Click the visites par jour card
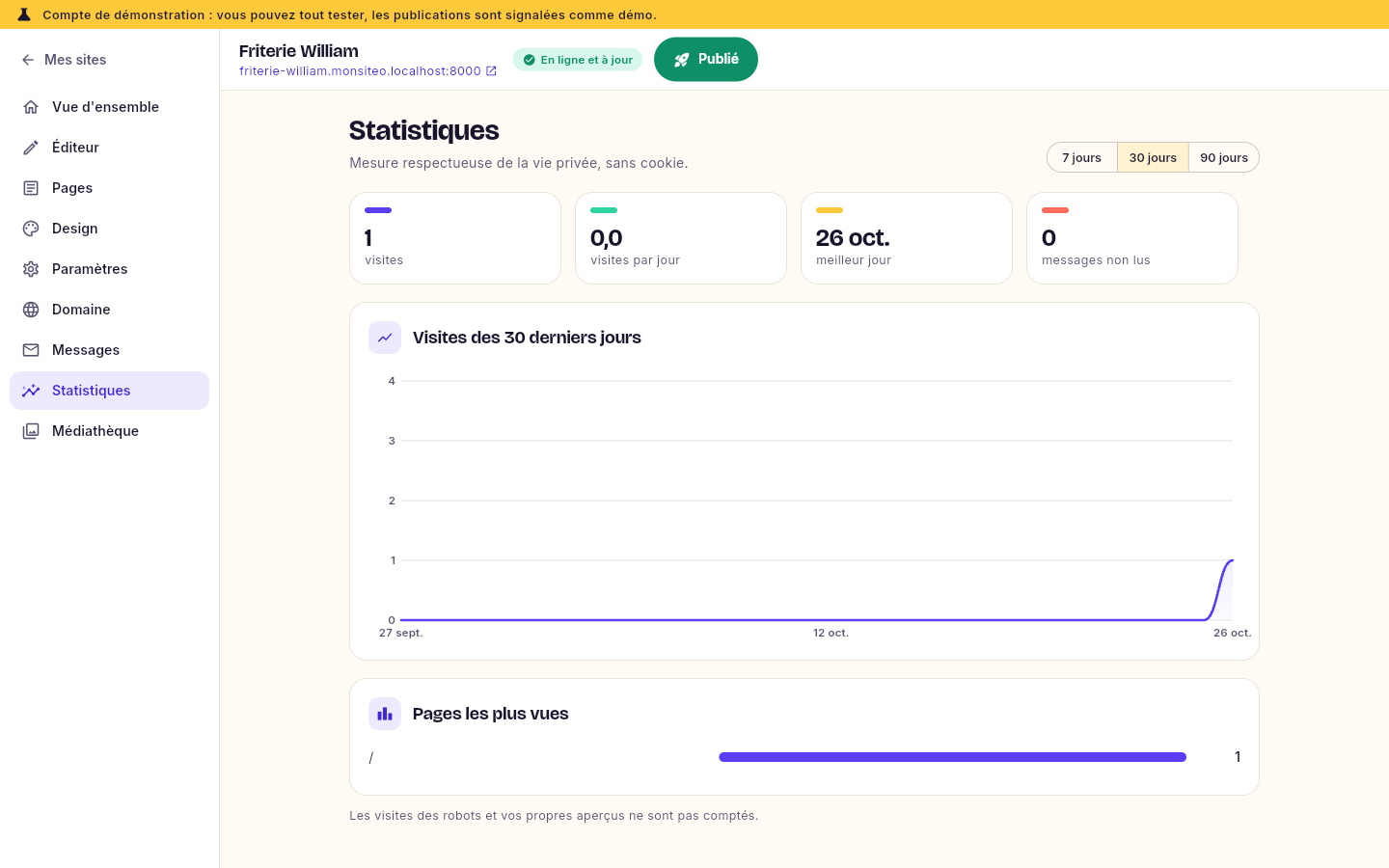 point(681,238)
